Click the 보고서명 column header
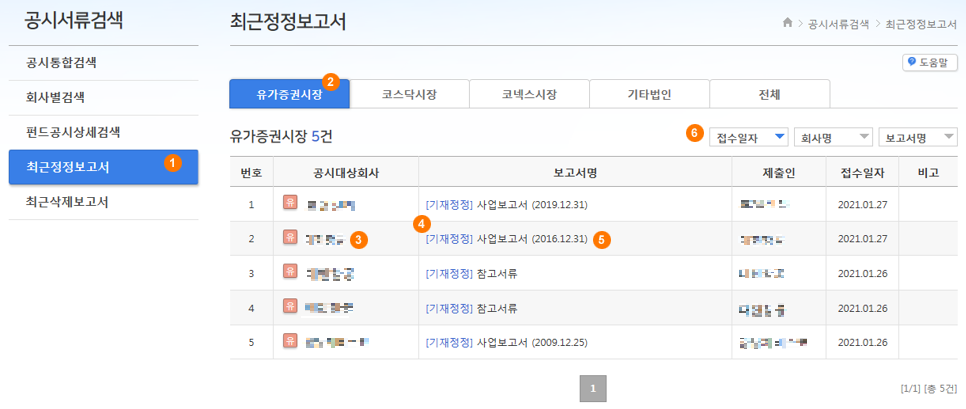The image size is (966, 409). click(575, 172)
